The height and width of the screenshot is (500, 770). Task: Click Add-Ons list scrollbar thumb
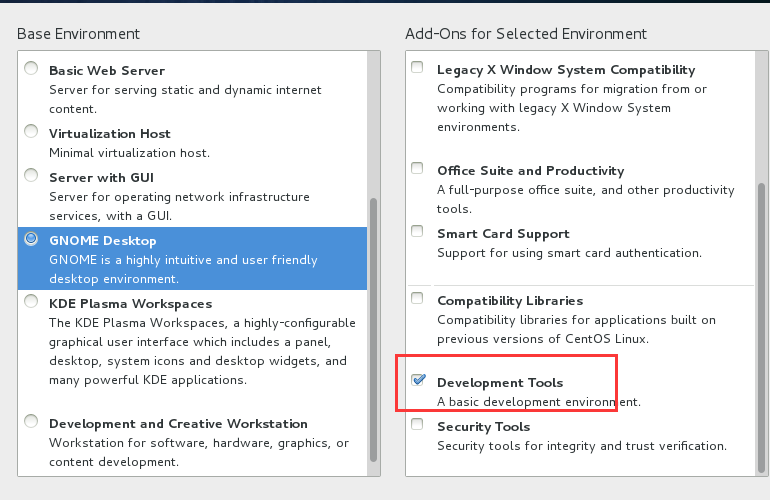click(x=762, y=328)
